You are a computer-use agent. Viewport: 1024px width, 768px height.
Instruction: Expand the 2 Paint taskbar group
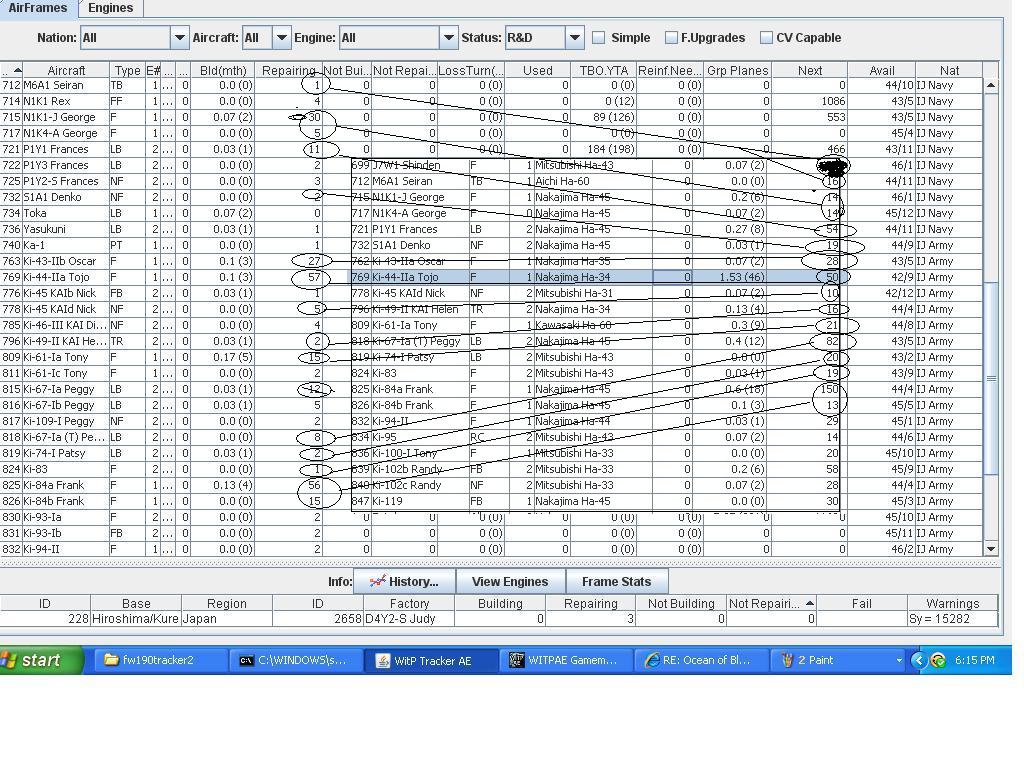pos(840,660)
